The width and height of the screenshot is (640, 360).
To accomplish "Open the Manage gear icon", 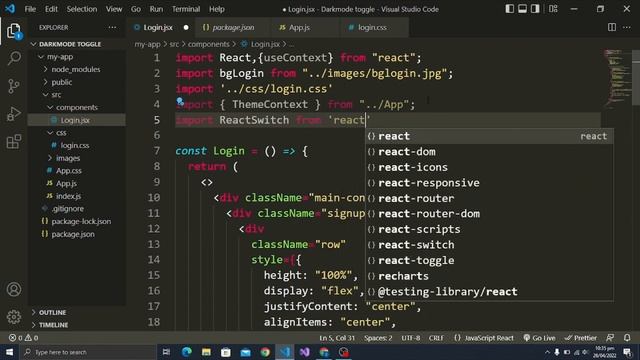I will point(13,317).
